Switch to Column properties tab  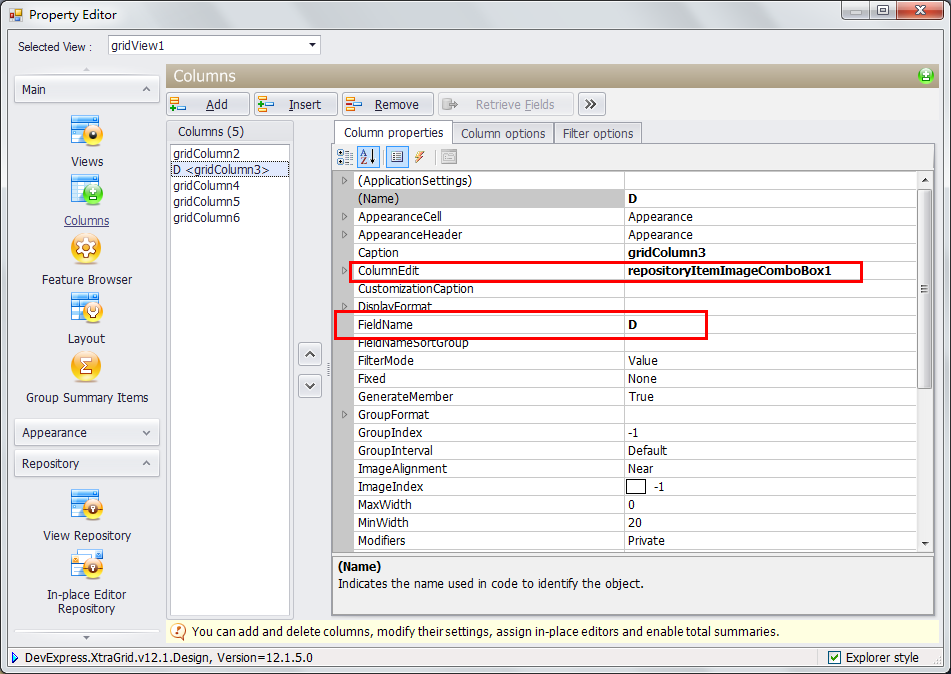(x=393, y=132)
